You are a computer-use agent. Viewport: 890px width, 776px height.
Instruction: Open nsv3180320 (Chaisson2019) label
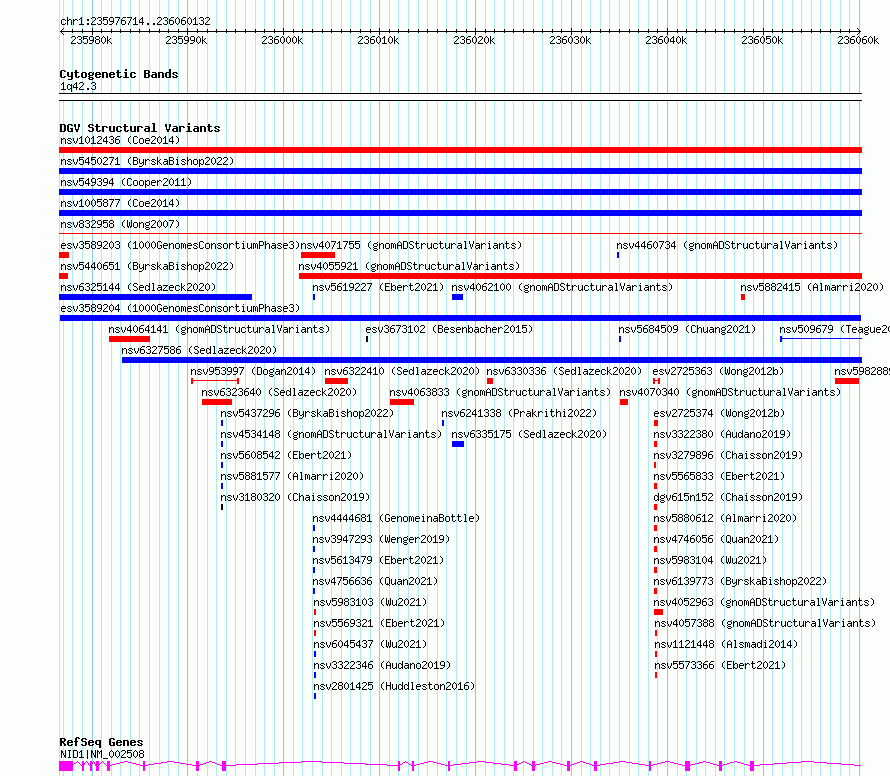tap(295, 497)
